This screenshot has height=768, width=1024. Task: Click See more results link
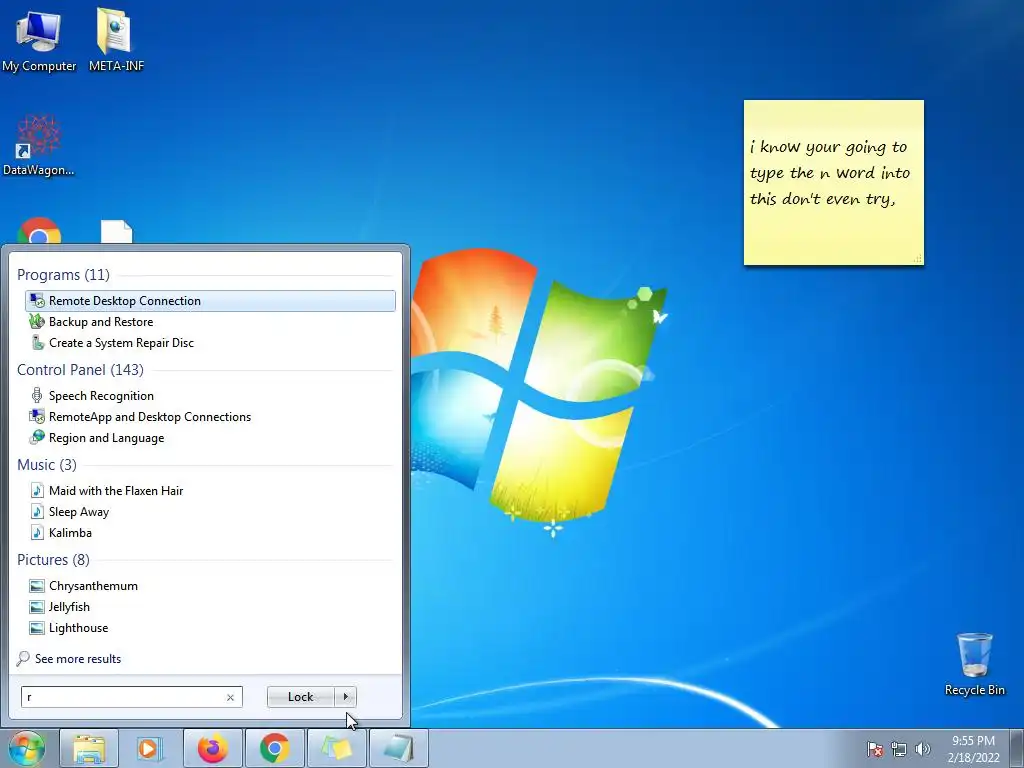pos(78,658)
